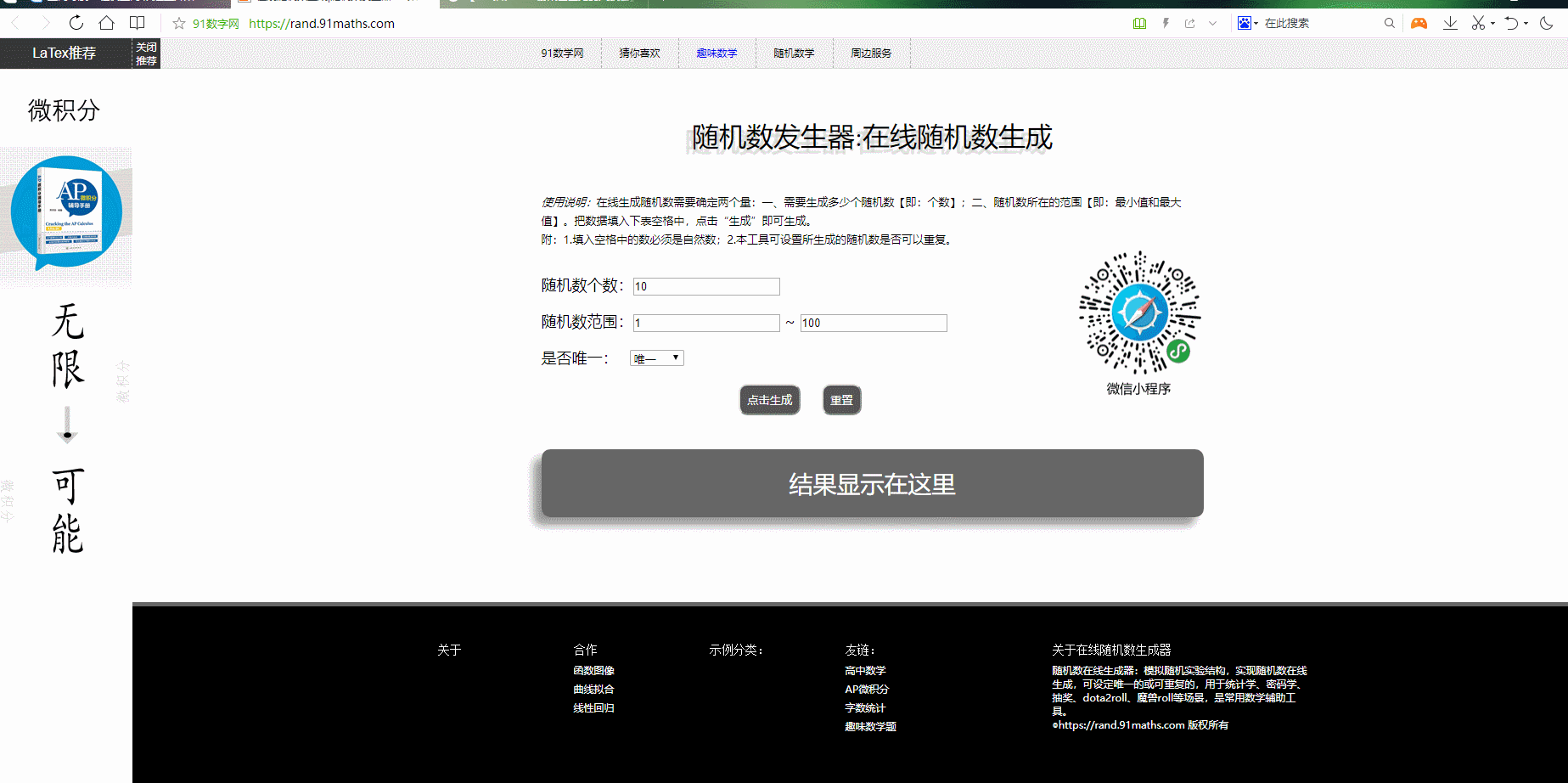Open footer link 高中数学
This screenshot has width=1568, height=783.
865,670
